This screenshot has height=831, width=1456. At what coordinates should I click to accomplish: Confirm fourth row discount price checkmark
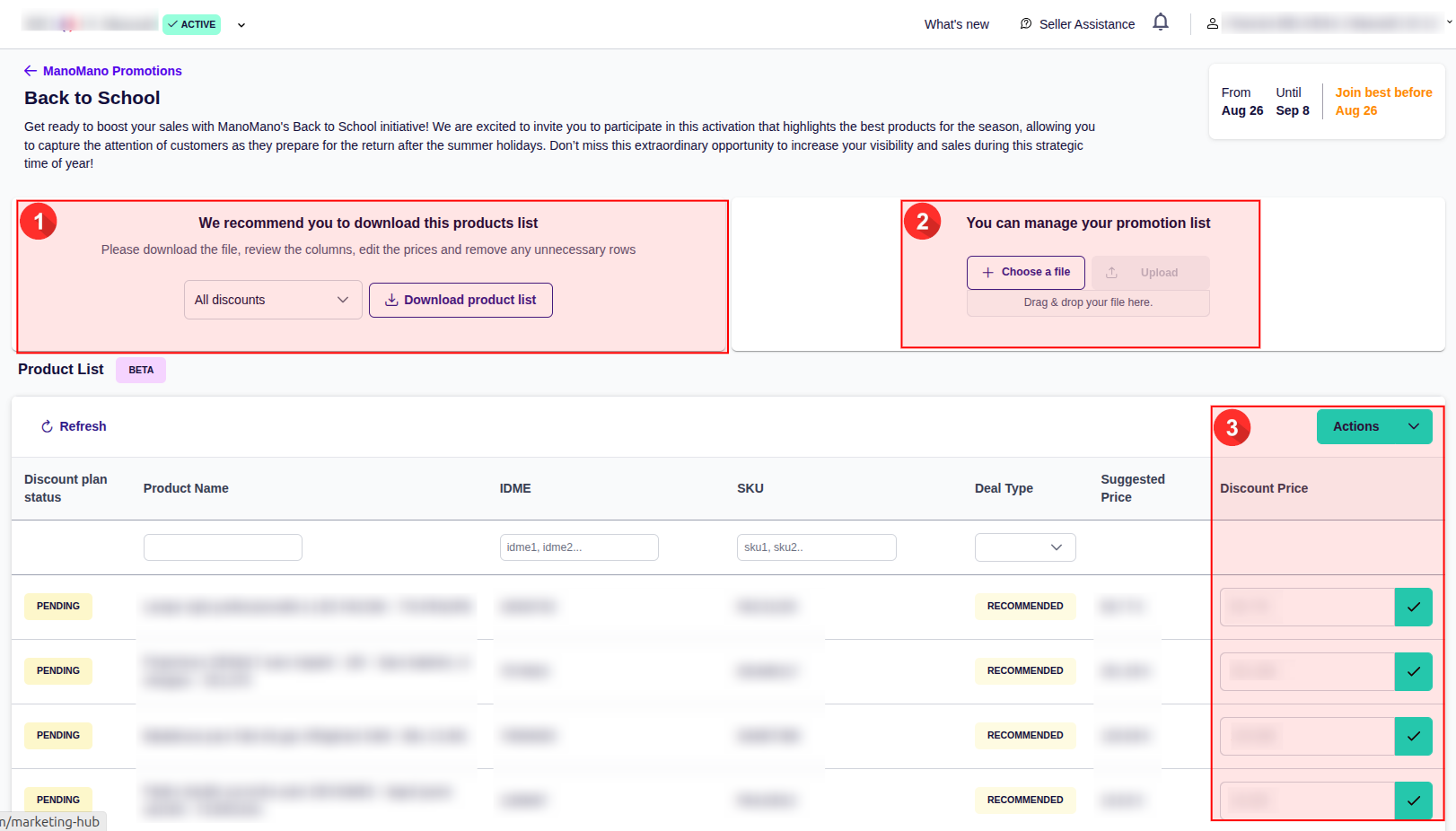(x=1413, y=800)
